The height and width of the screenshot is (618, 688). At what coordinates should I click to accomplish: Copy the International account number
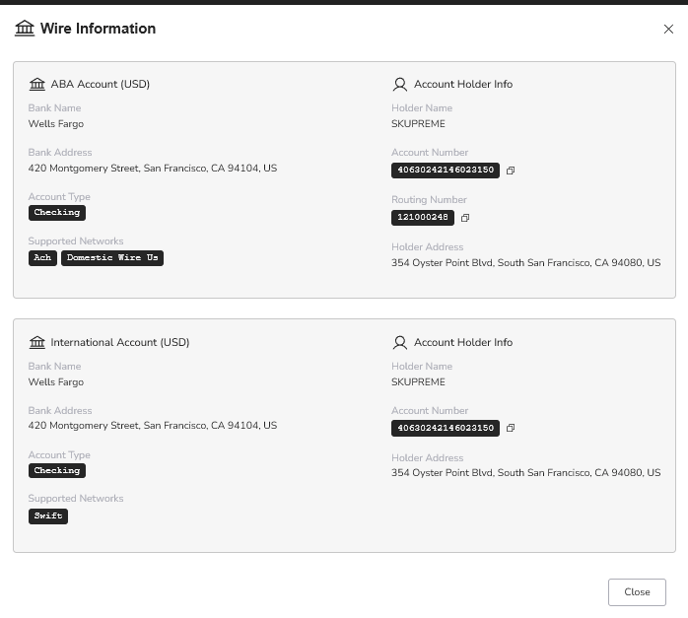point(510,428)
